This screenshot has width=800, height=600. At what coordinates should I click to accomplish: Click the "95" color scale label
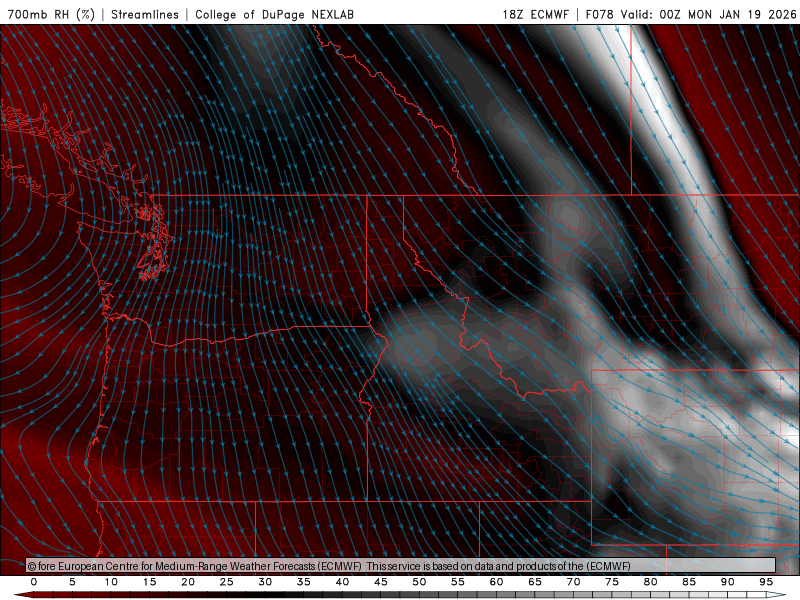click(x=766, y=582)
